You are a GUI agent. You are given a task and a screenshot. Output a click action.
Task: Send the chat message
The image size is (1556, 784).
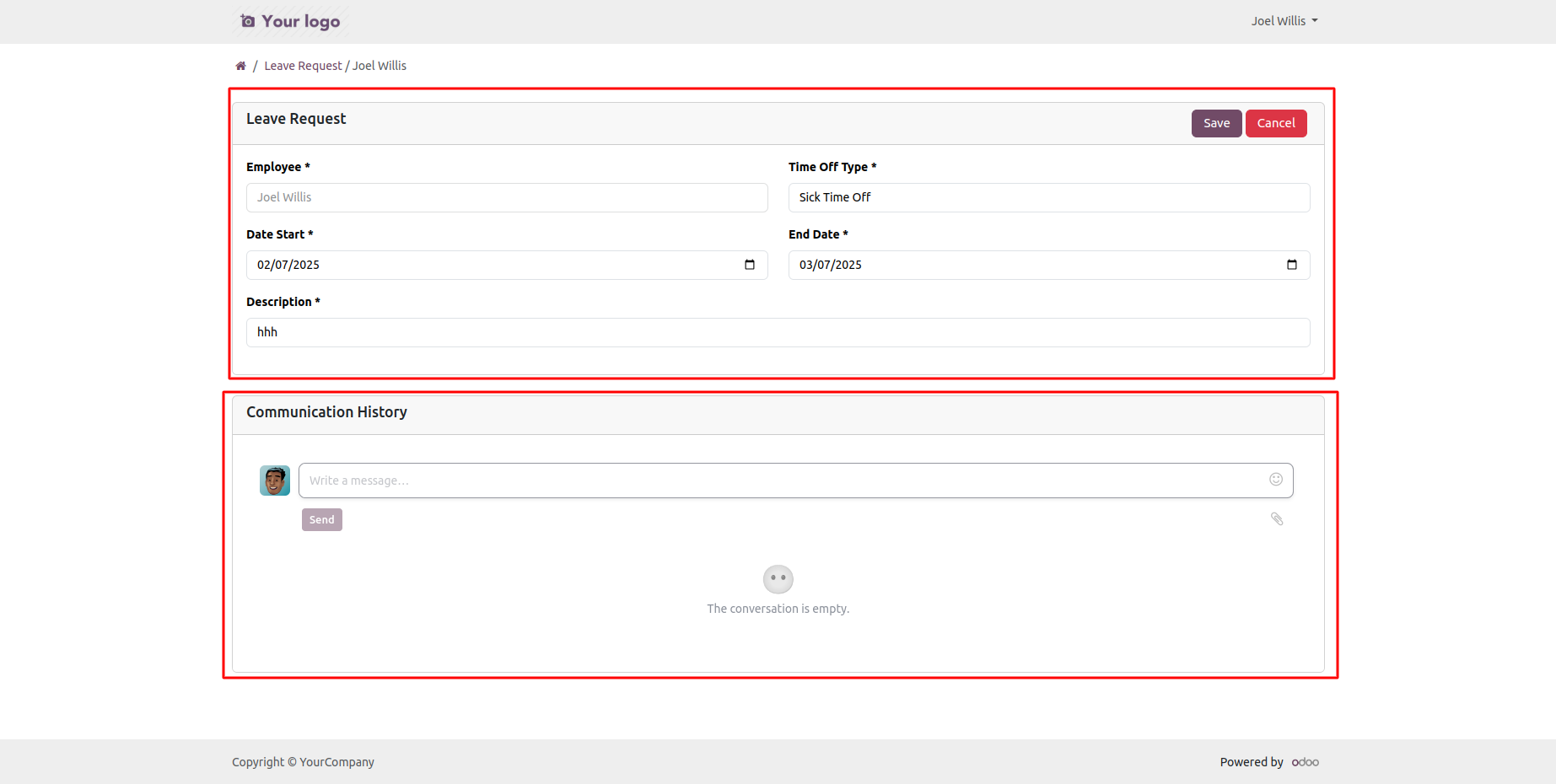coord(321,520)
